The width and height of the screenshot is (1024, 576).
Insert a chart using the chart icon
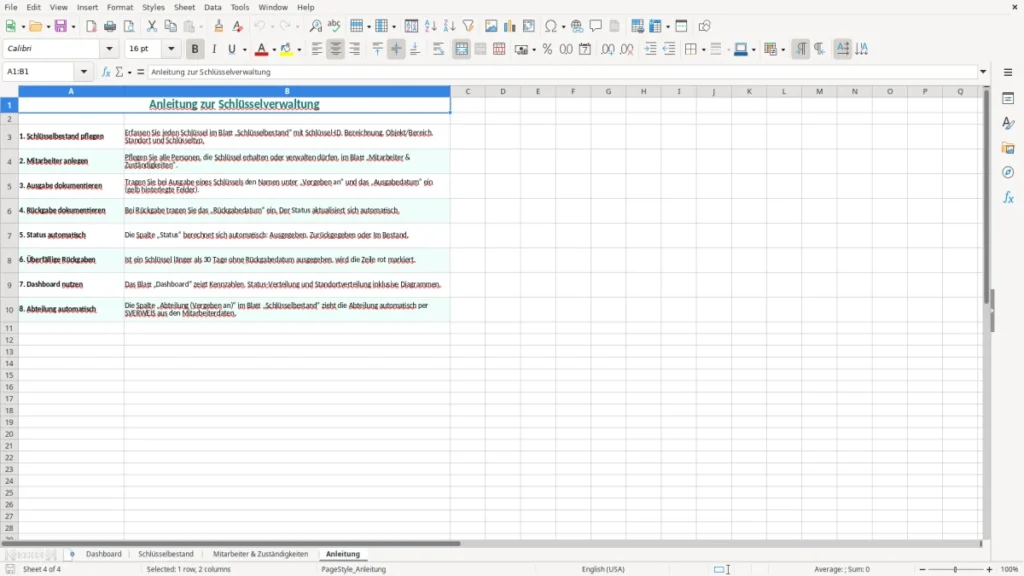pos(509,26)
